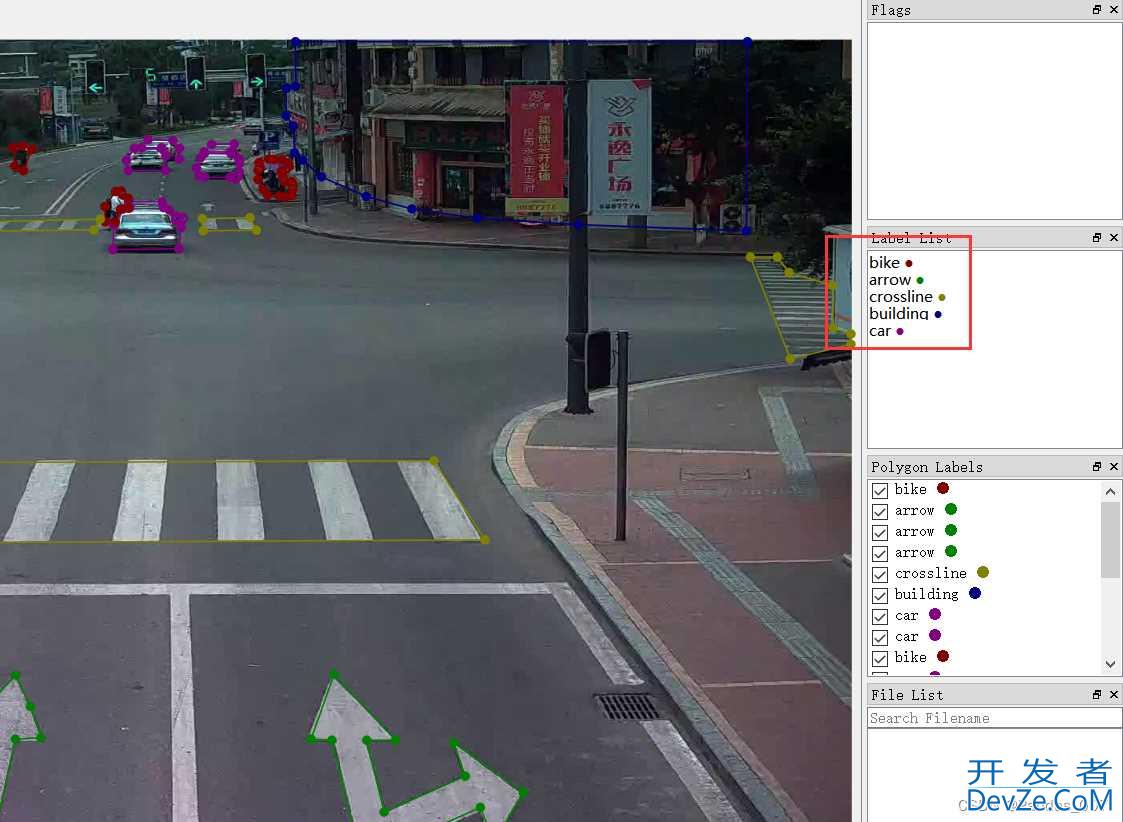Select crossline in the Label List
This screenshot has height=822, width=1123.
tap(907, 297)
